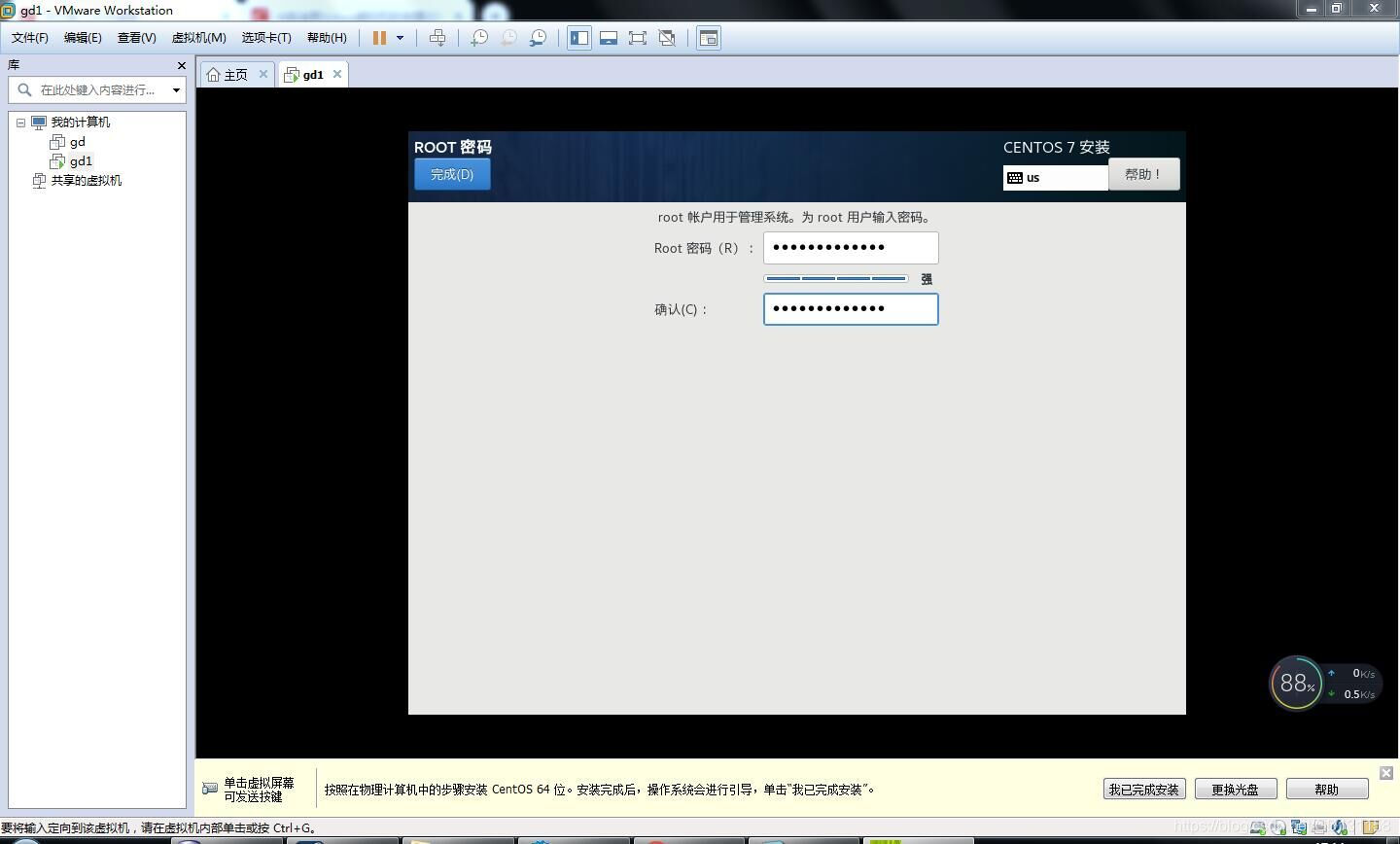The image size is (1400, 844).
Task: Switch to the 主页 home tab
Action: tap(236, 75)
